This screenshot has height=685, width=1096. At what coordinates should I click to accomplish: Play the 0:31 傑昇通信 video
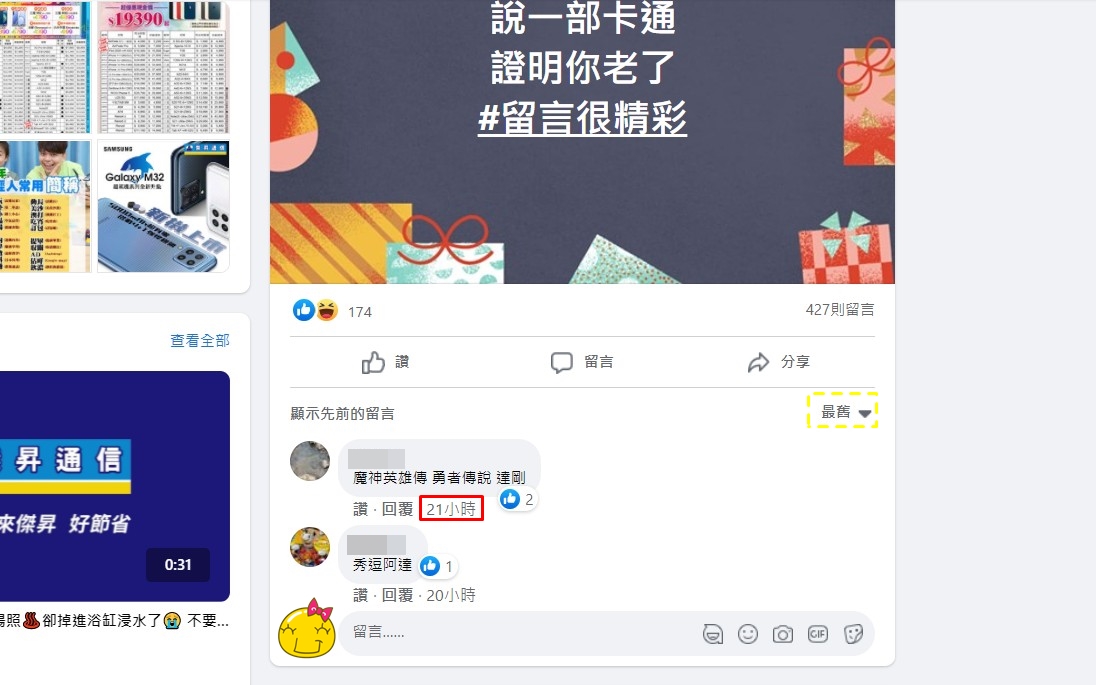[x=115, y=486]
